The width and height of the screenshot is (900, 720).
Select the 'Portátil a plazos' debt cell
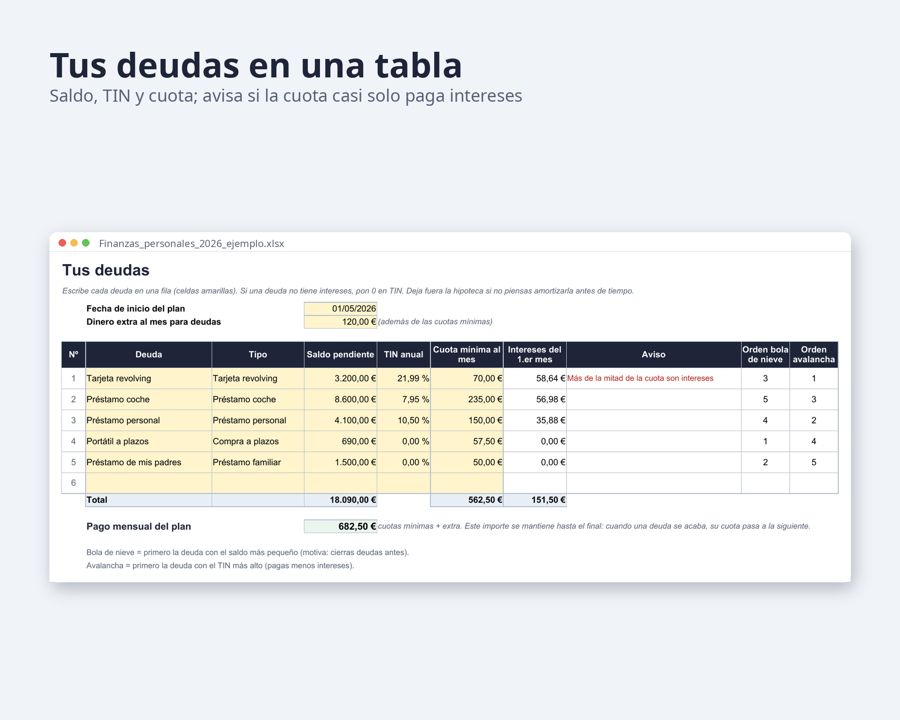click(x=149, y=441)
